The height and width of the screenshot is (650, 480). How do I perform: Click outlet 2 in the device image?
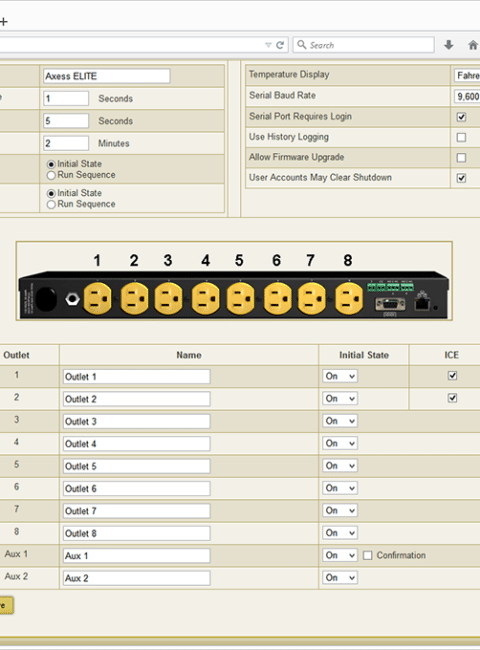pos(134,298)
